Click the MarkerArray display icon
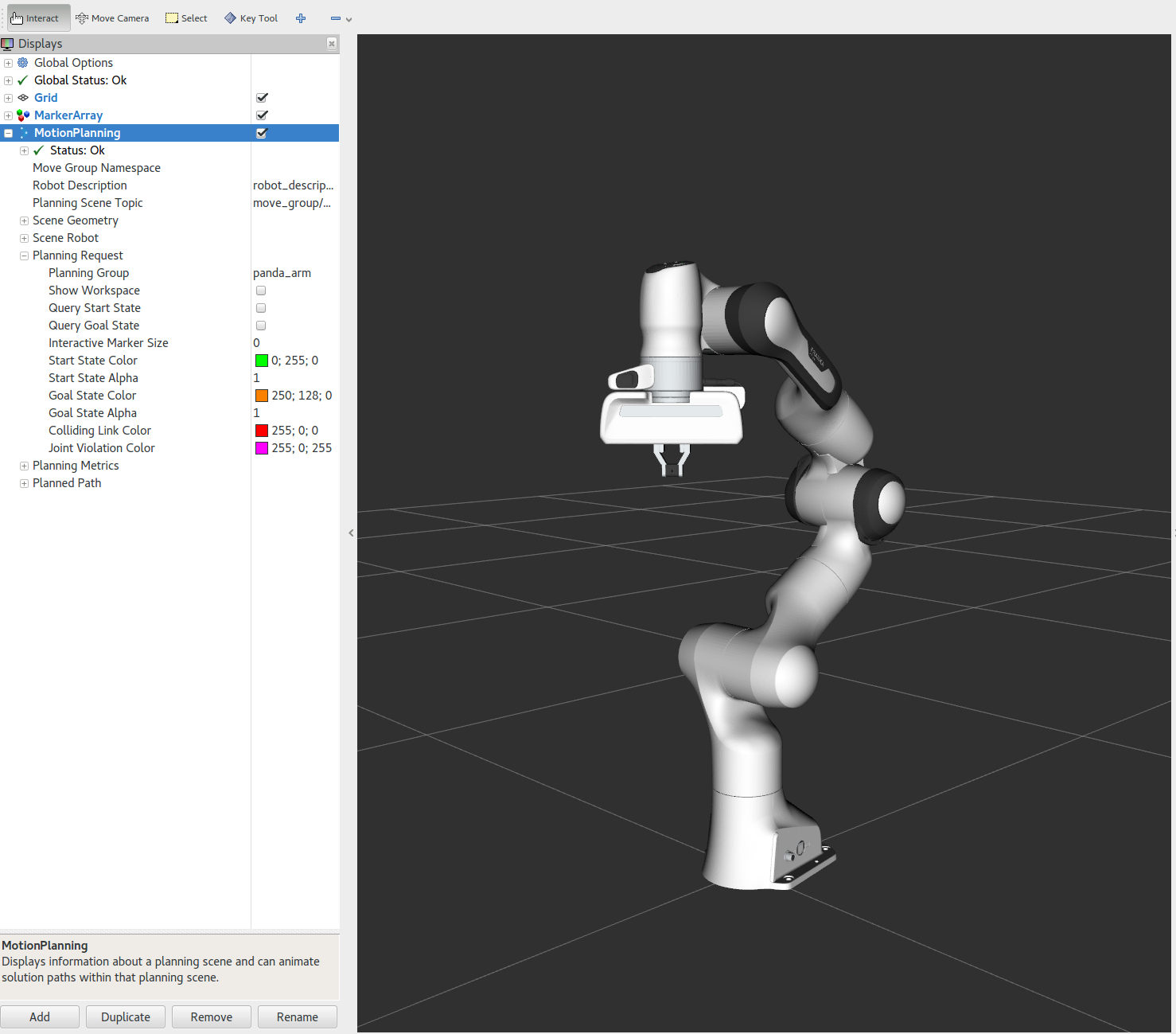 pos(23,115)
